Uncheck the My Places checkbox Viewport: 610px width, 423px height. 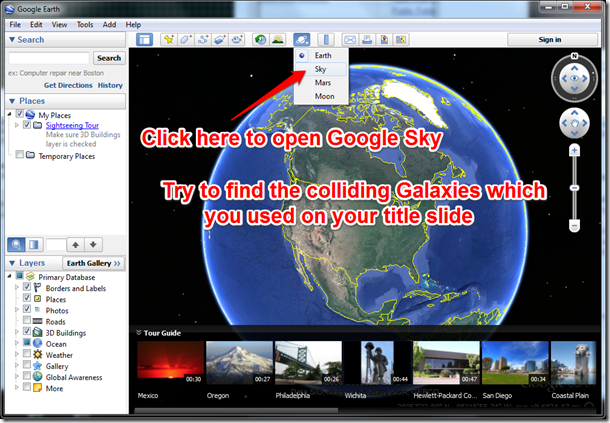pos(19,114)
